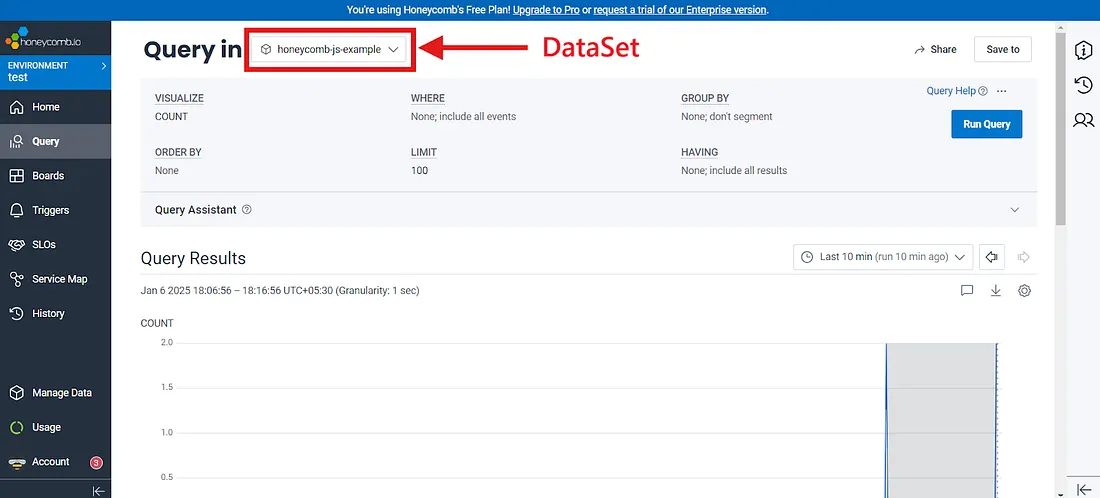Open graph settings gear icon
Viewport: 1100px width, 498px height.
coord(1024,291)
